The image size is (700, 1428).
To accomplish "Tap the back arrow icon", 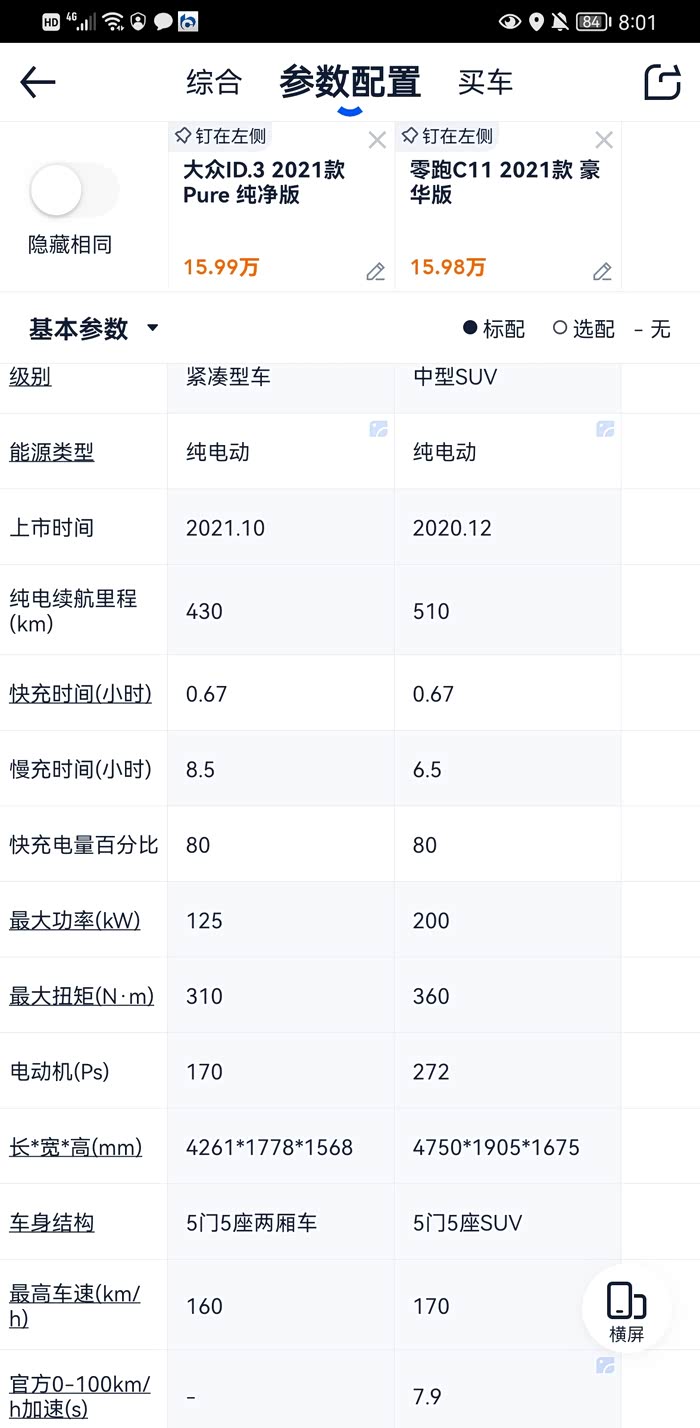I will click(x=38, y=82).
